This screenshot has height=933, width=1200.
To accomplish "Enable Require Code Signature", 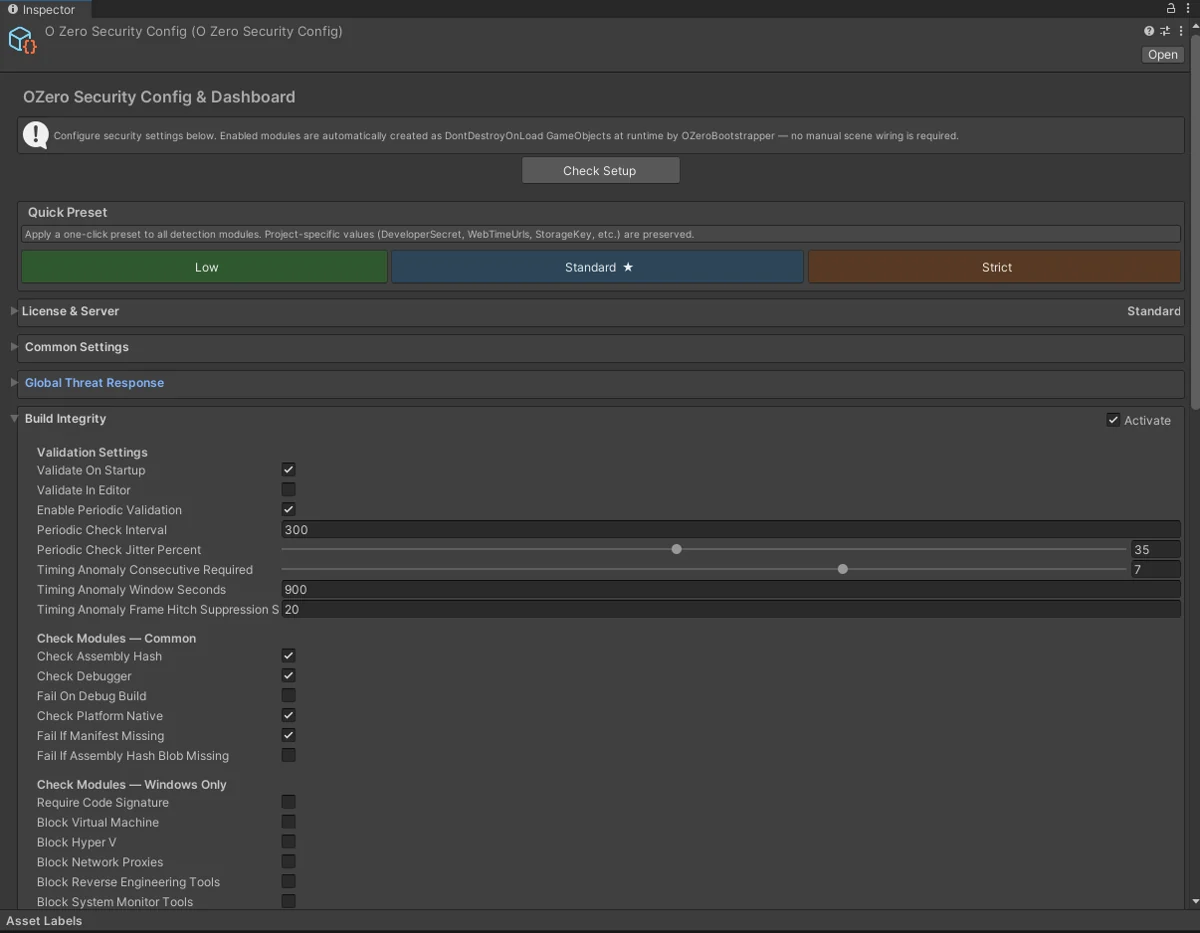I will (x=288, y=802).
